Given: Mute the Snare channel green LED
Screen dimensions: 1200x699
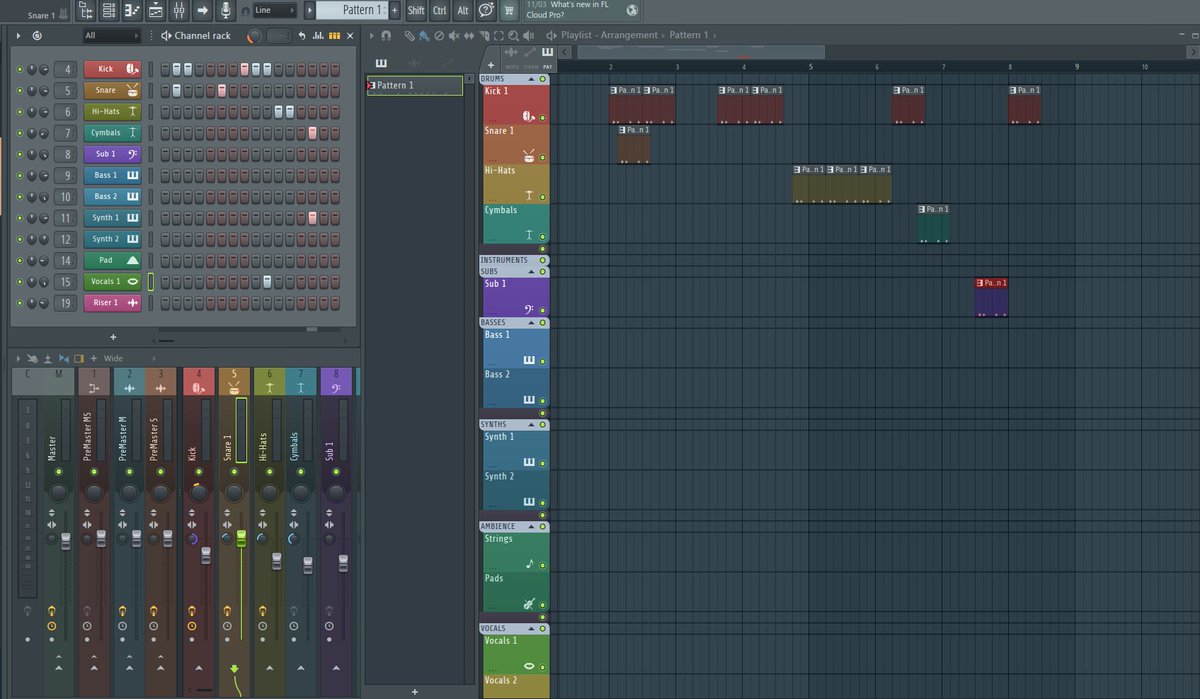Looking at the screenshot, I should click(19, 90).
